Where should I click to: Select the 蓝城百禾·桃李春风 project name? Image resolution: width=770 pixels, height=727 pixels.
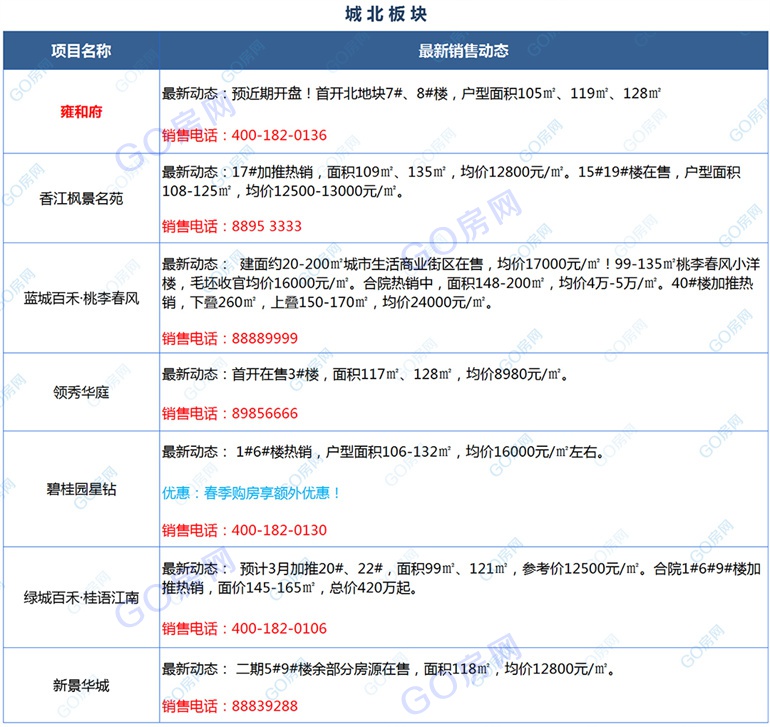pos(81,298)
